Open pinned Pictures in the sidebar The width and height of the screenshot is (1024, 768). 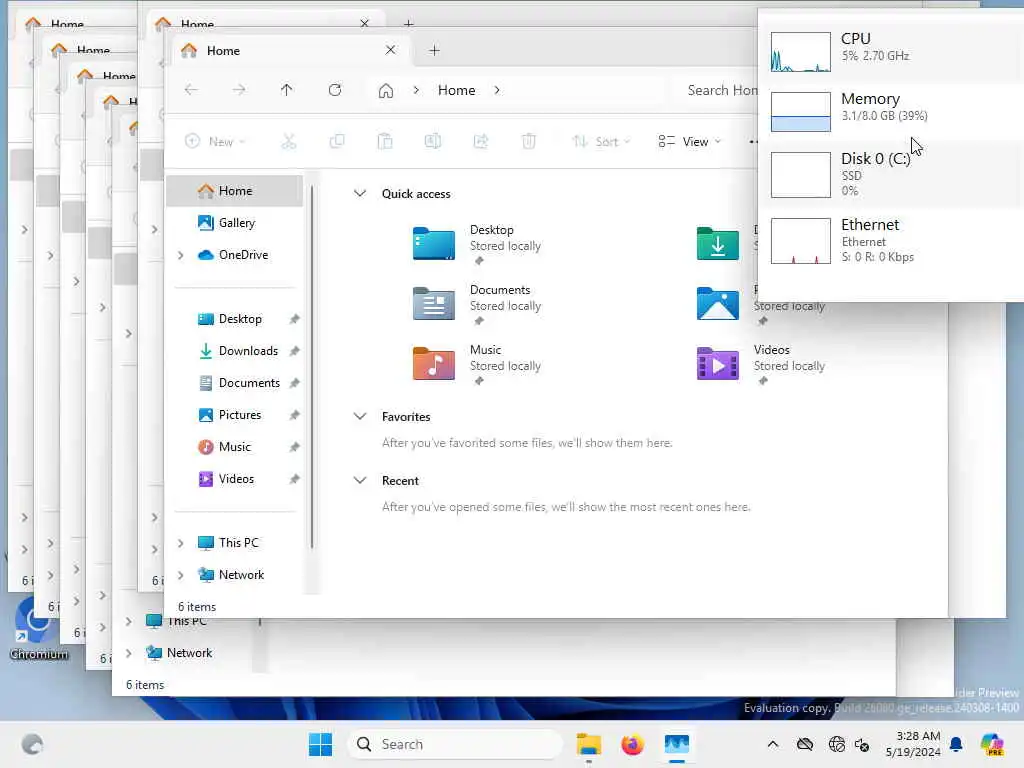click(x=235, y=415)
